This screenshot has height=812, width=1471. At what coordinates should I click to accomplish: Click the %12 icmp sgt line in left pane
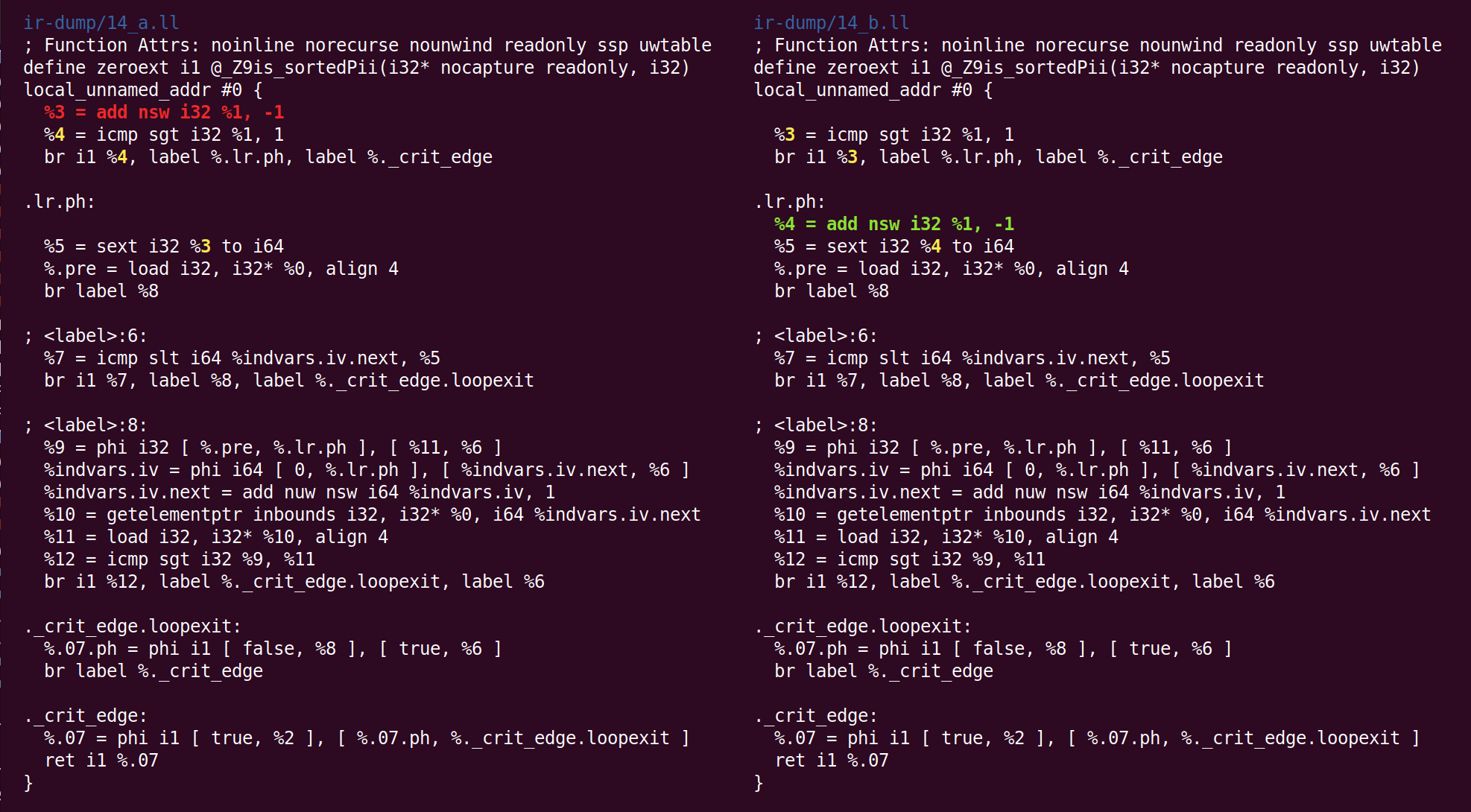(x=180, y=559)
